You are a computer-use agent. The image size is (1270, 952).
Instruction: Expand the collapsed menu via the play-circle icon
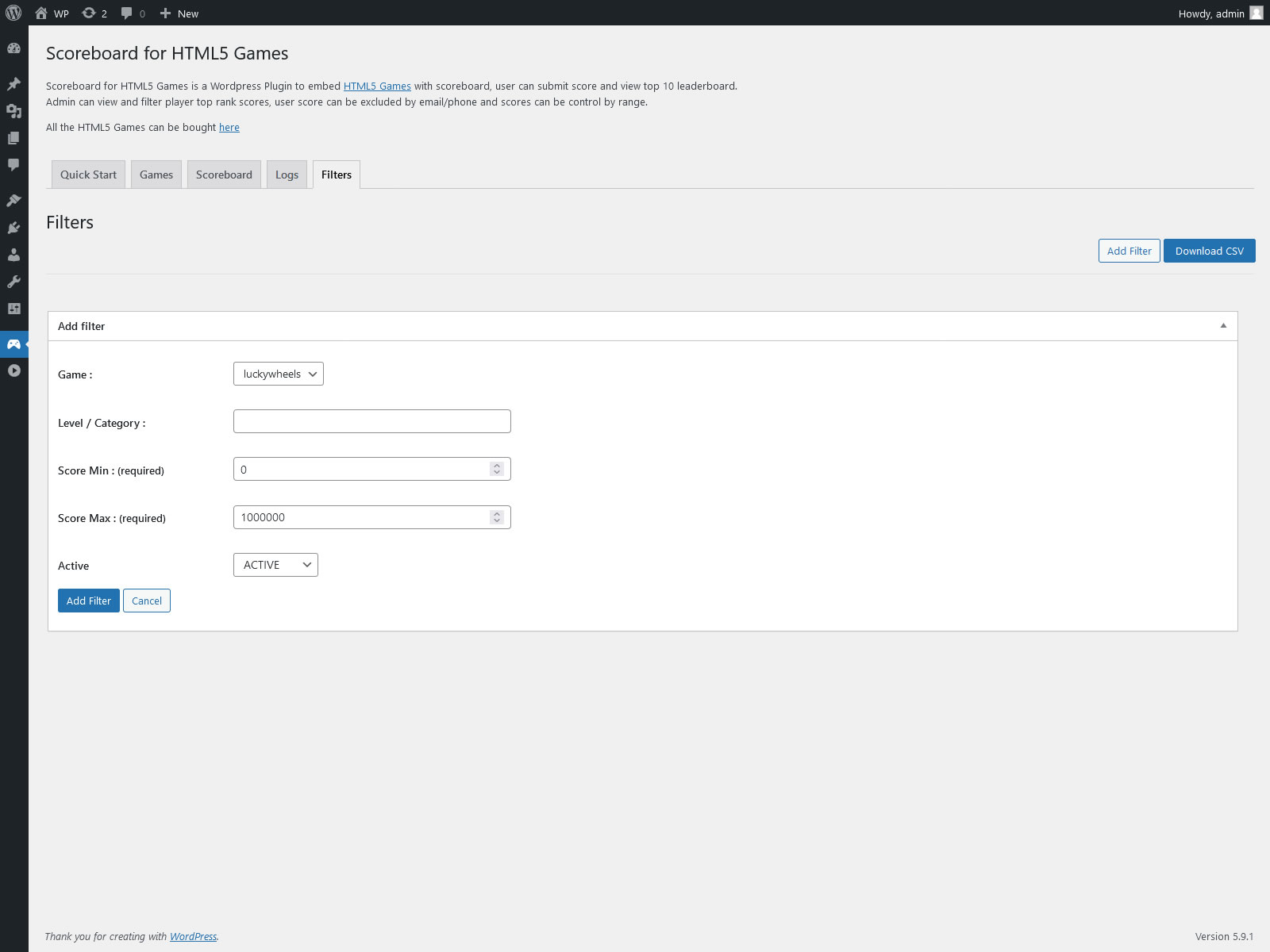pyautogui.click(x=13, y=370)
